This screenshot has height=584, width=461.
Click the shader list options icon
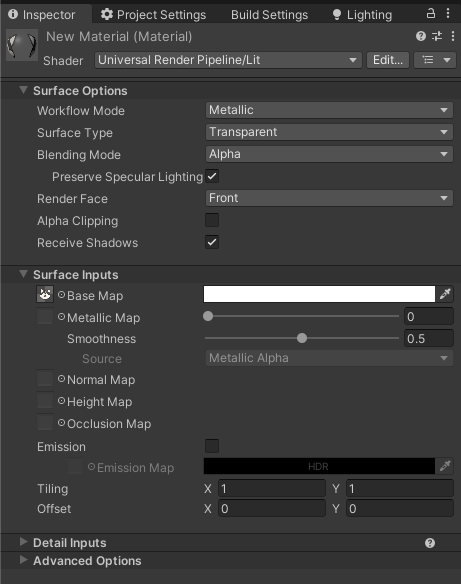(435, 60)
